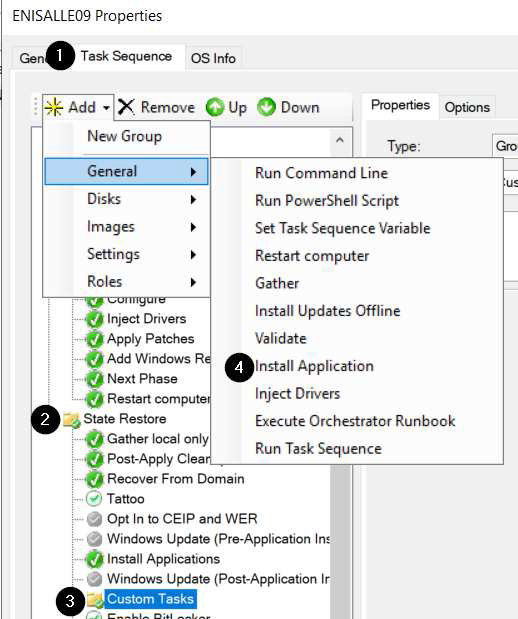Click the Recover From Domain checkmark icon

point(94,479)
